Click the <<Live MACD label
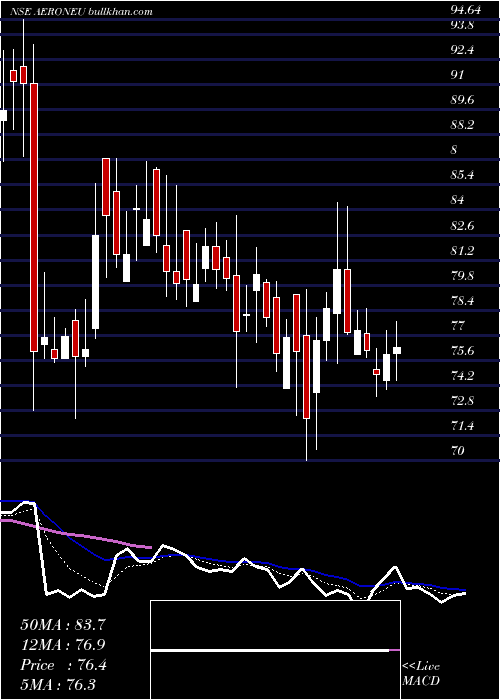The height and width of the screenshot is (700, 500). click(421, 674)
